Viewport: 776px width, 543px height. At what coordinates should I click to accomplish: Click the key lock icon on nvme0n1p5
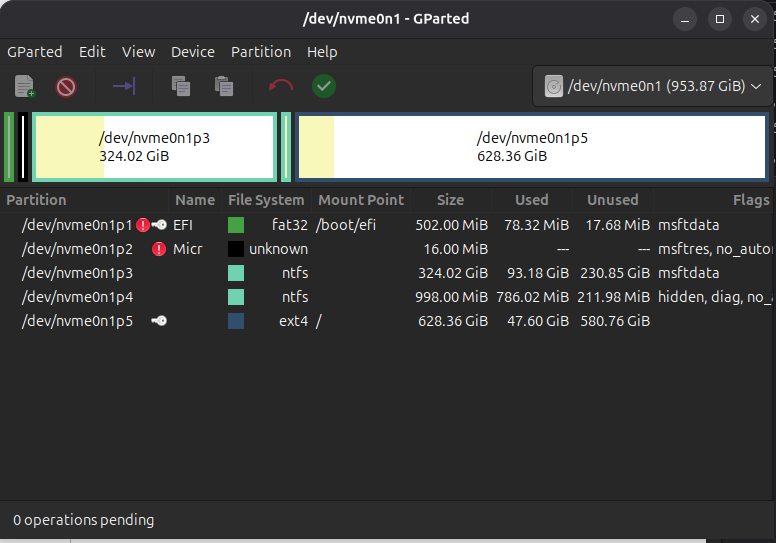click(x=159, y=321)
